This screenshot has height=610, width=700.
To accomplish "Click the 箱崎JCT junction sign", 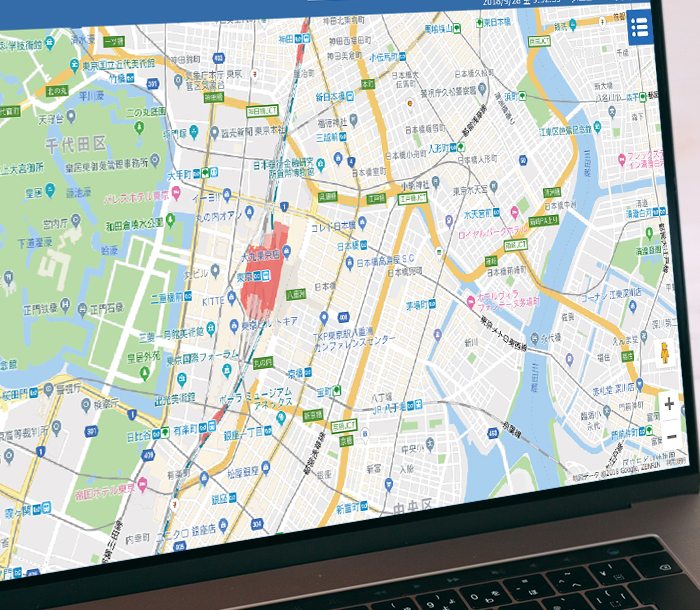I will coord(516,245).
